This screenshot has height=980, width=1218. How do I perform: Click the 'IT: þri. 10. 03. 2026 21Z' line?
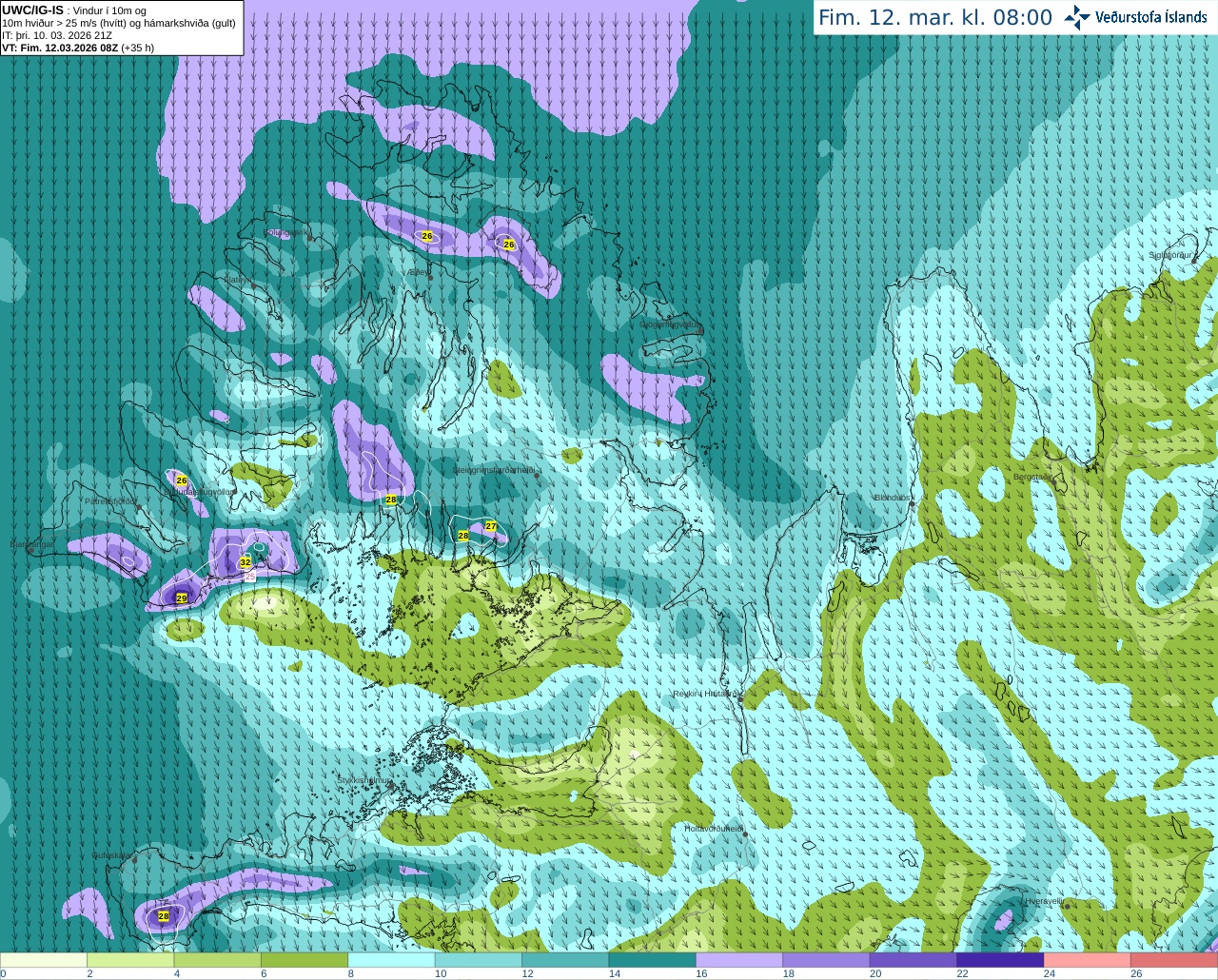[57, 35]
